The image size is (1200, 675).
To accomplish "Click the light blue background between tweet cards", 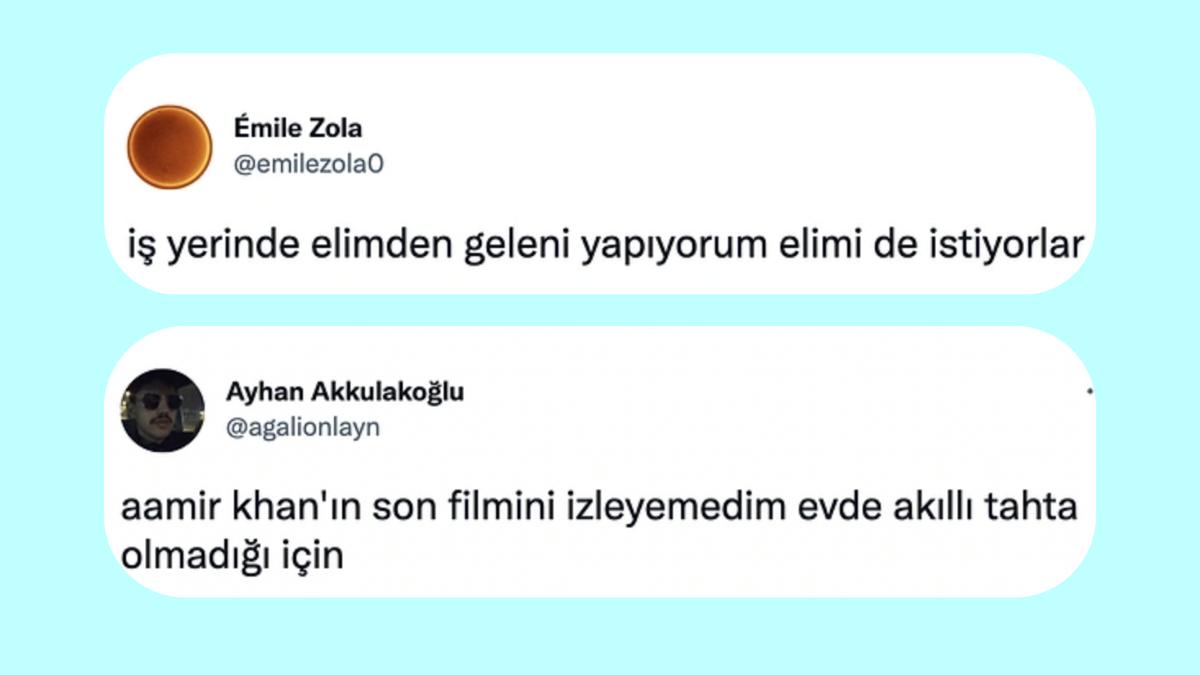I will point(600,310).
